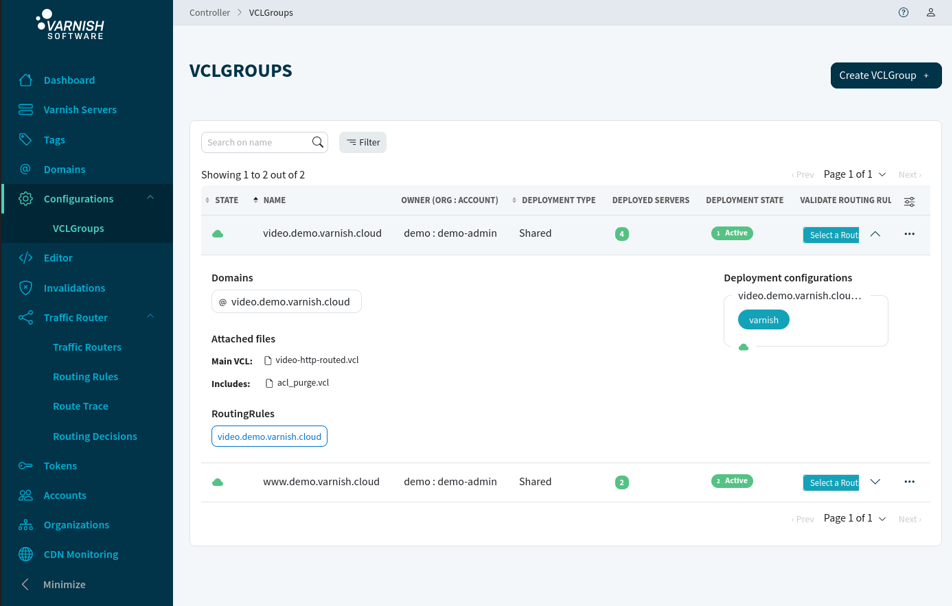The height and width of the screenshot is (606, 952).
Task: Open the user account icon
Action: point(930,12)
